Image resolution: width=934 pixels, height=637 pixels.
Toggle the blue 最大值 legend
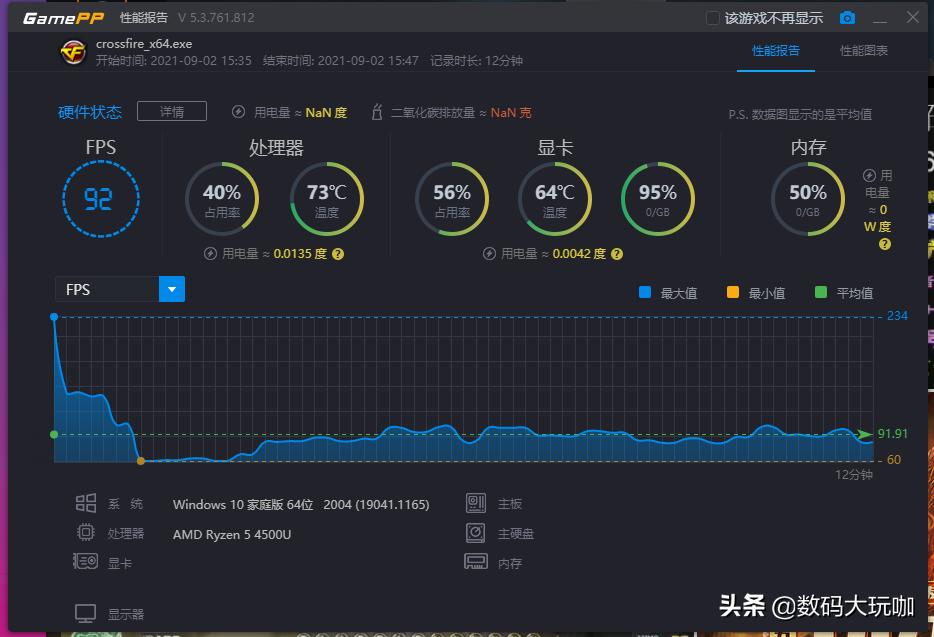pos(643,292)
